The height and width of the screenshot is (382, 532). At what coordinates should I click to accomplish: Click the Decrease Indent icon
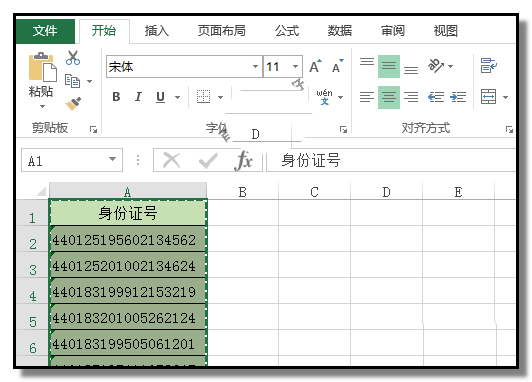click(436, 97)
